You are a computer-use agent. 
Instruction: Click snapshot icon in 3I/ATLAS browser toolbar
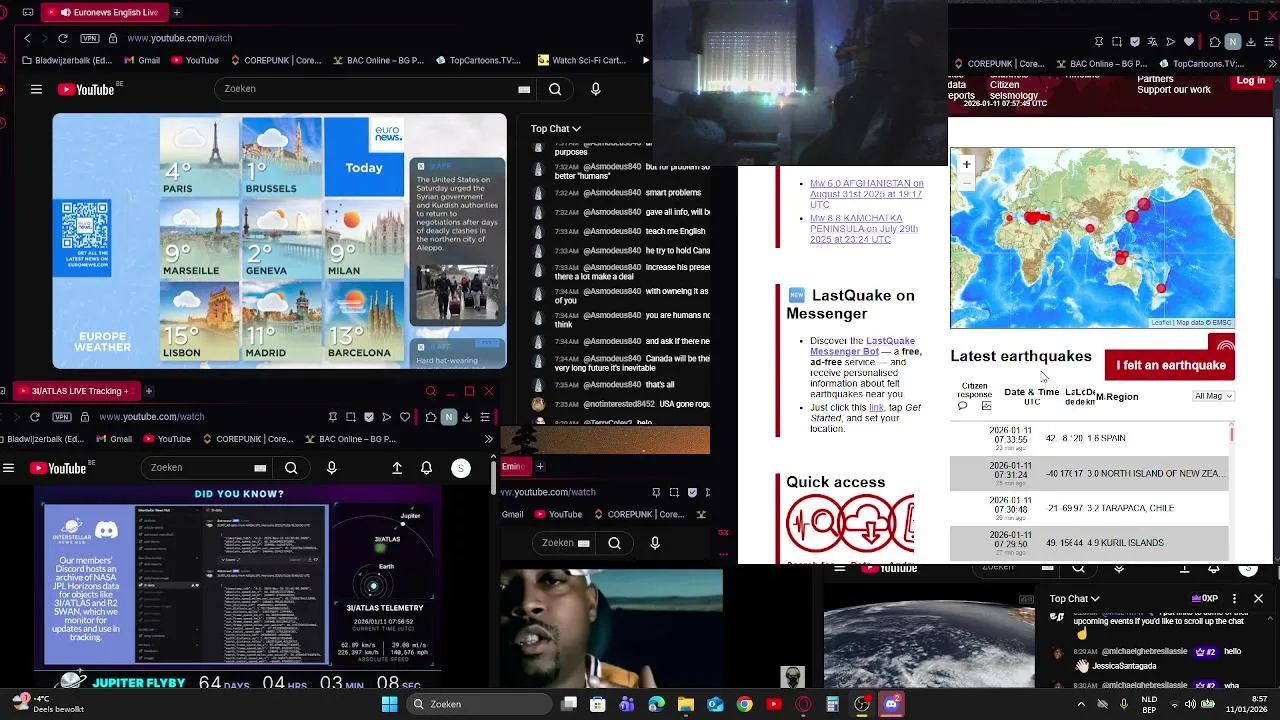[x=351, y=416]
